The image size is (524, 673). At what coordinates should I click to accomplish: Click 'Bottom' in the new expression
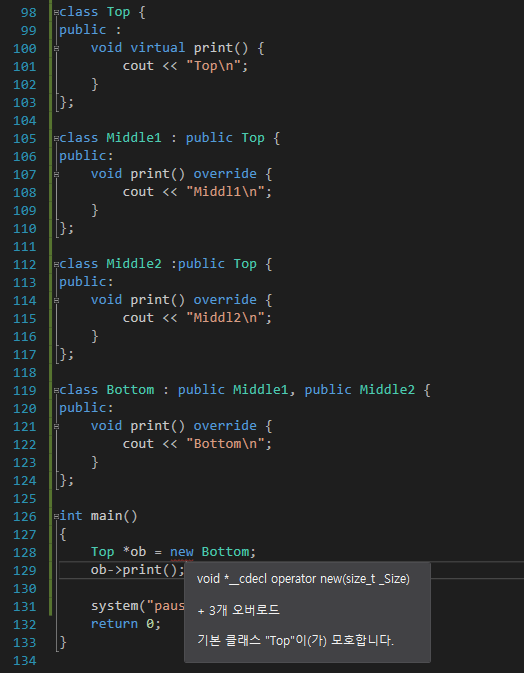point(225,552)
